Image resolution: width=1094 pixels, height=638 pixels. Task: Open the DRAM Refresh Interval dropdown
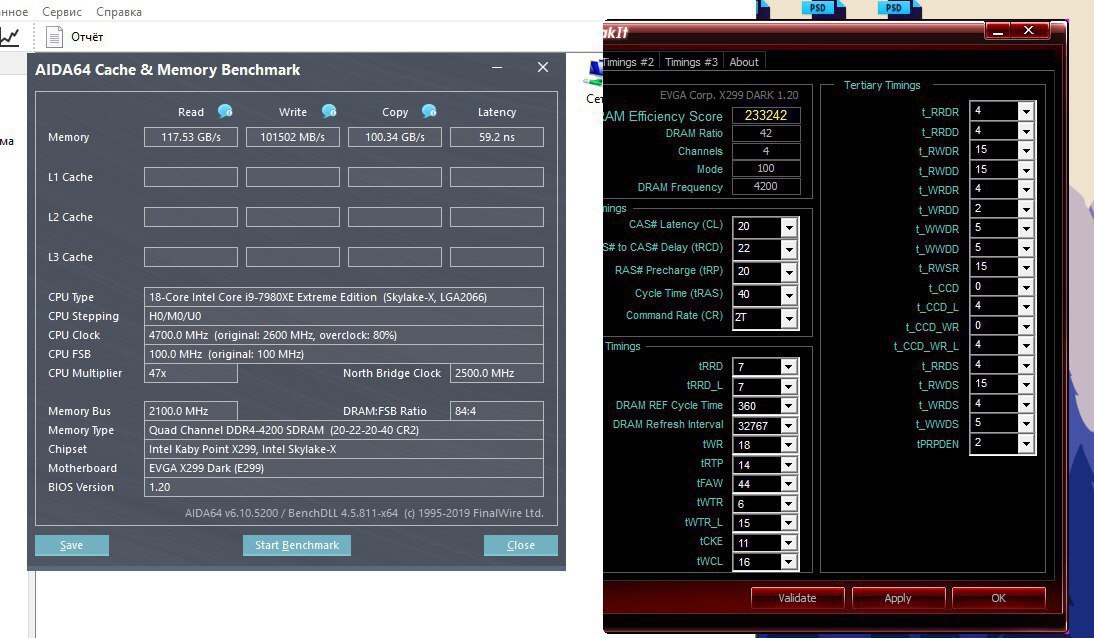click(788, 426)
